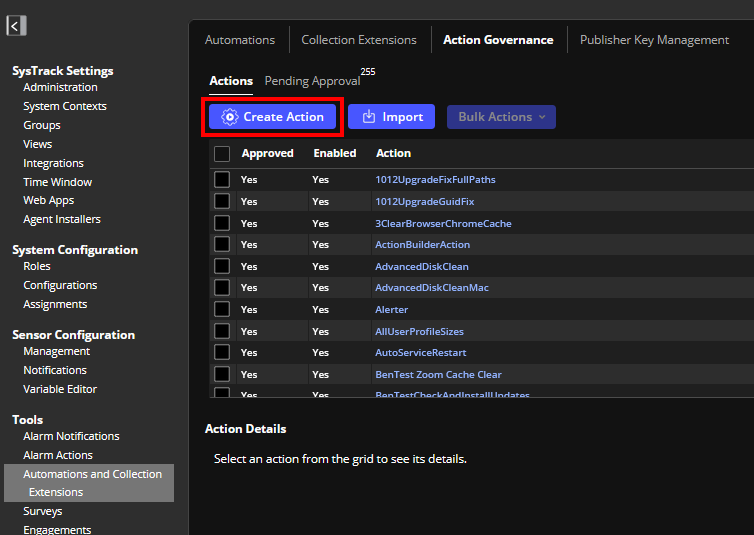Image resolution: width=754 pixels, height=535 pixels.
Task: Open the Automations tab
Action: (x=240, y=40)
